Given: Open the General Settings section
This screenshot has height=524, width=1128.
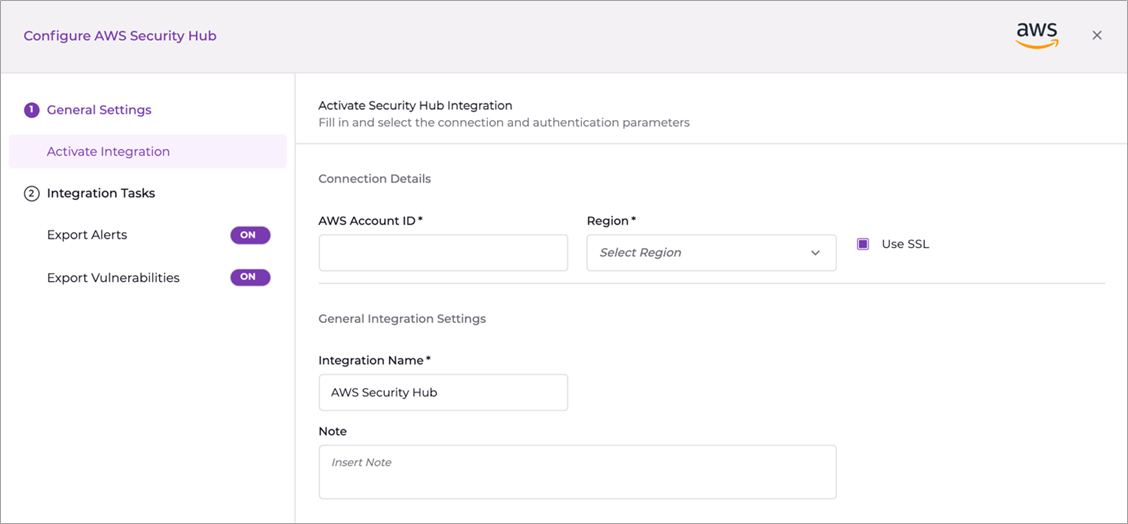Looking at the screenshot, I should [99, 110].
